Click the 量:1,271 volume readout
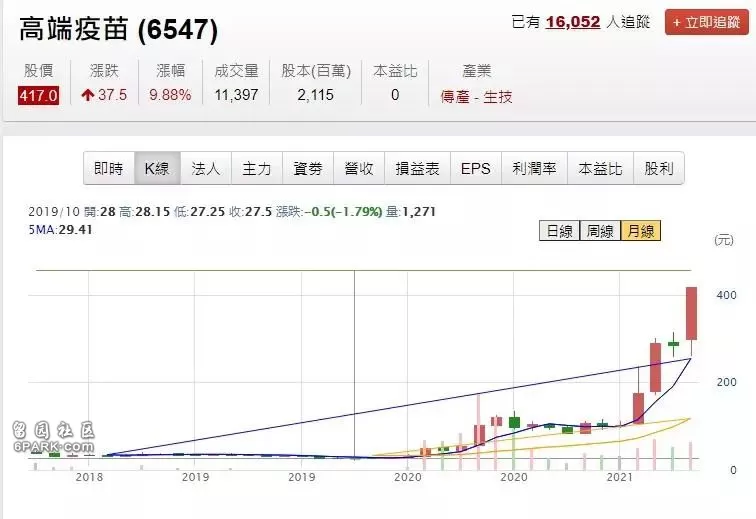 (411, 212)
